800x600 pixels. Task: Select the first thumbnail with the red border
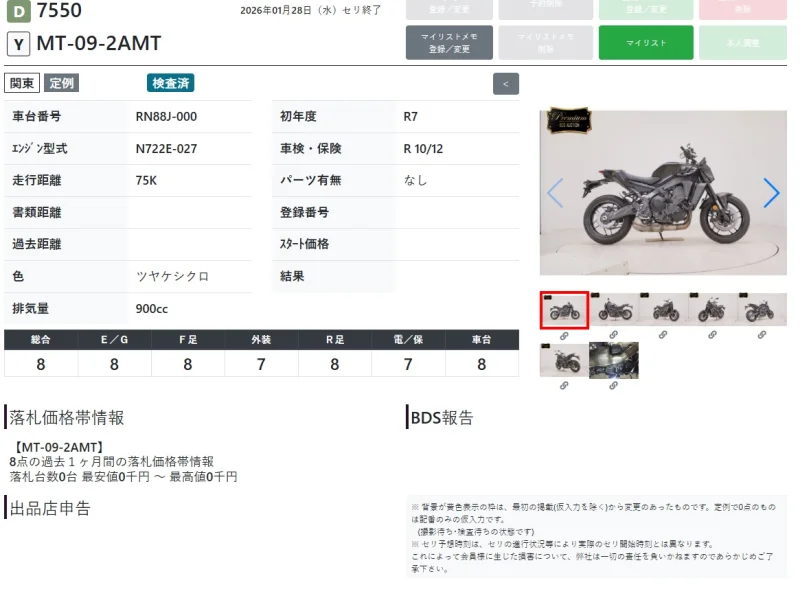click(x=564, y=310)
